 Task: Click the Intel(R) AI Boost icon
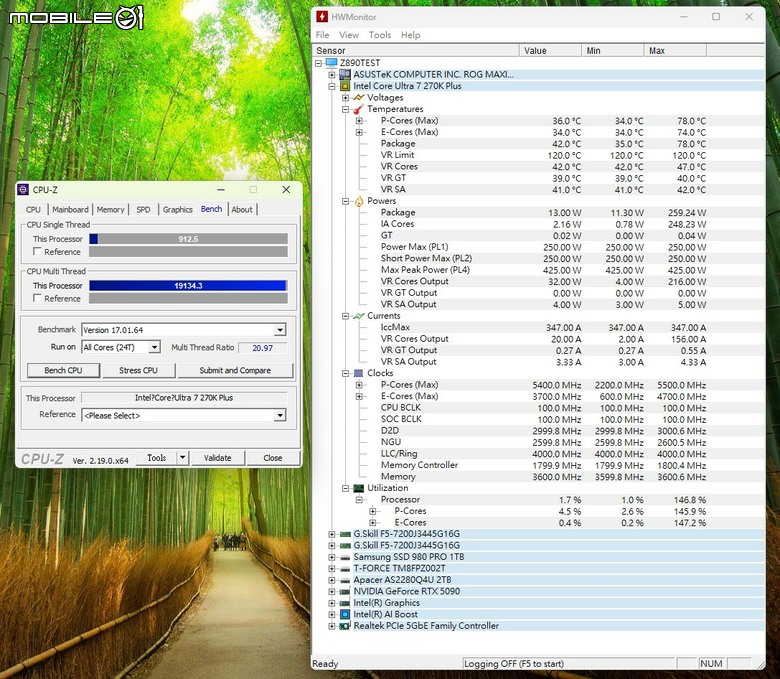(345, 614)
